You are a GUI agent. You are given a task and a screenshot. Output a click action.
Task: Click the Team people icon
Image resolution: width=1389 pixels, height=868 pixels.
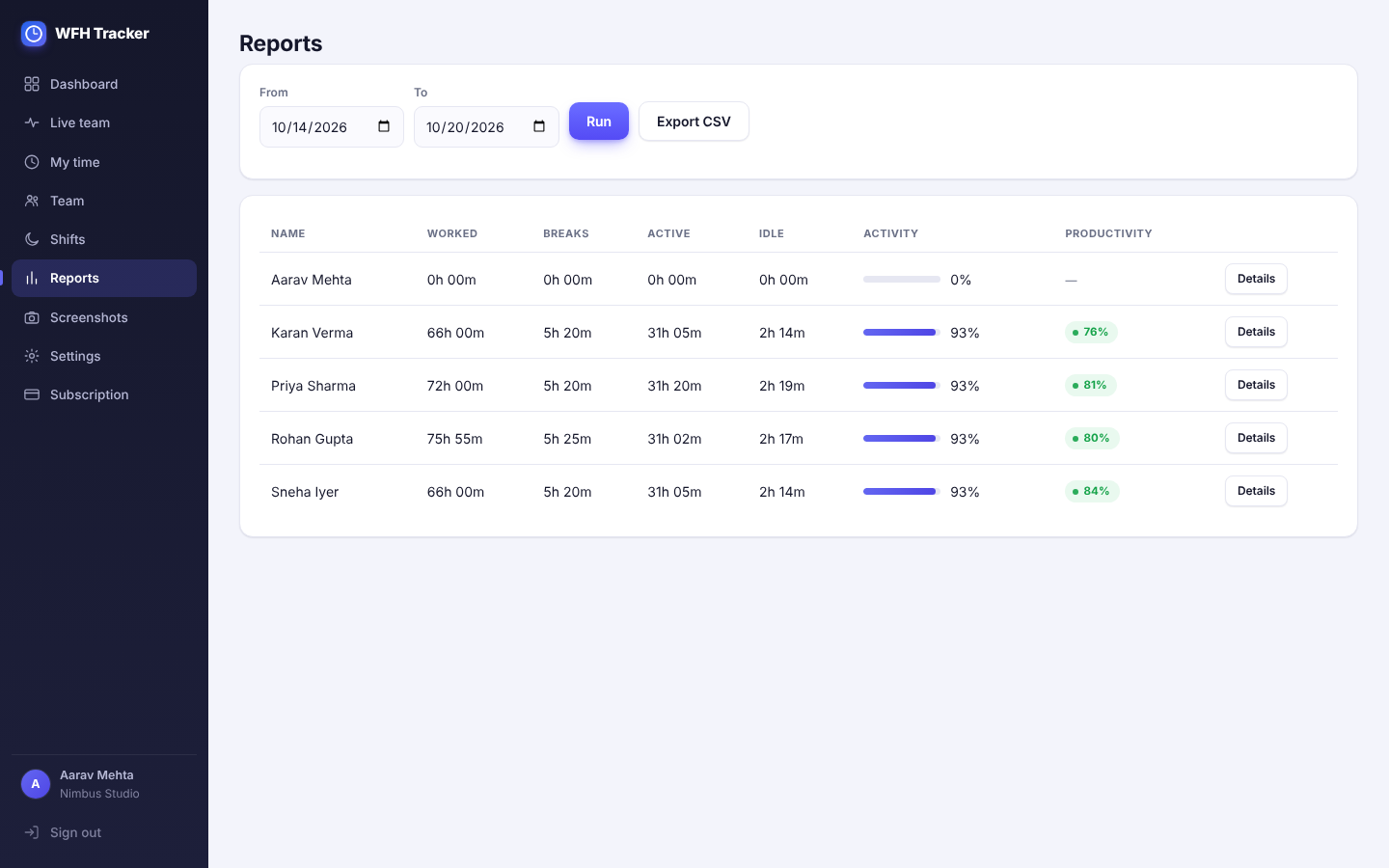(32, 201)
